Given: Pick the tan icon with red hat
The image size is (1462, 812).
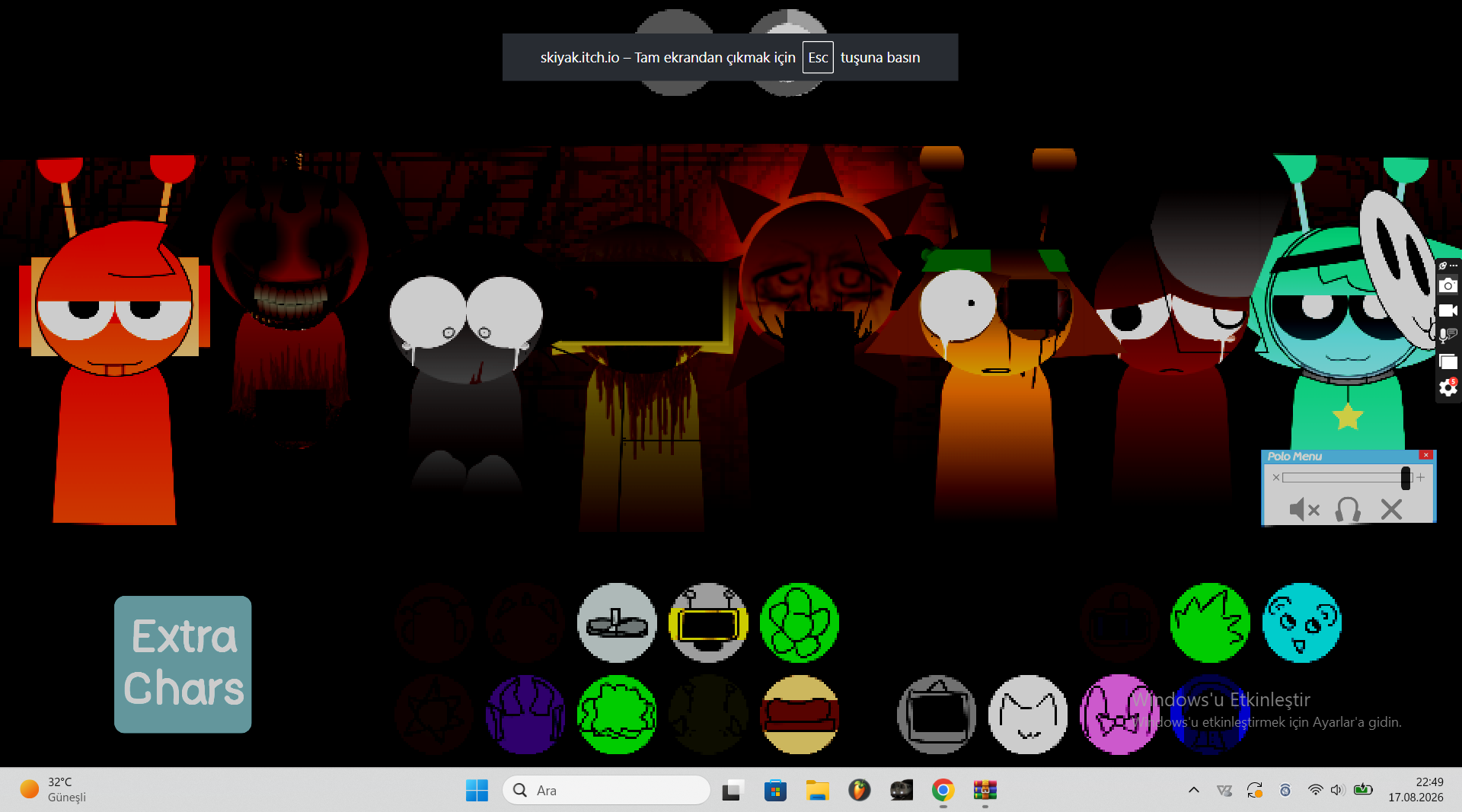Looking at the screenshot, I should coord(800,715).
